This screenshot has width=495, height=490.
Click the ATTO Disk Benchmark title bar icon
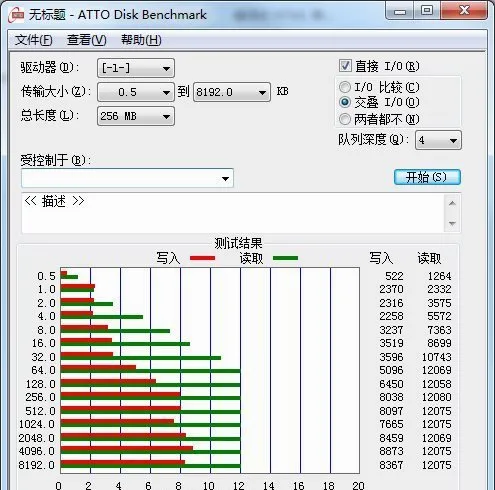coord(16,14)
